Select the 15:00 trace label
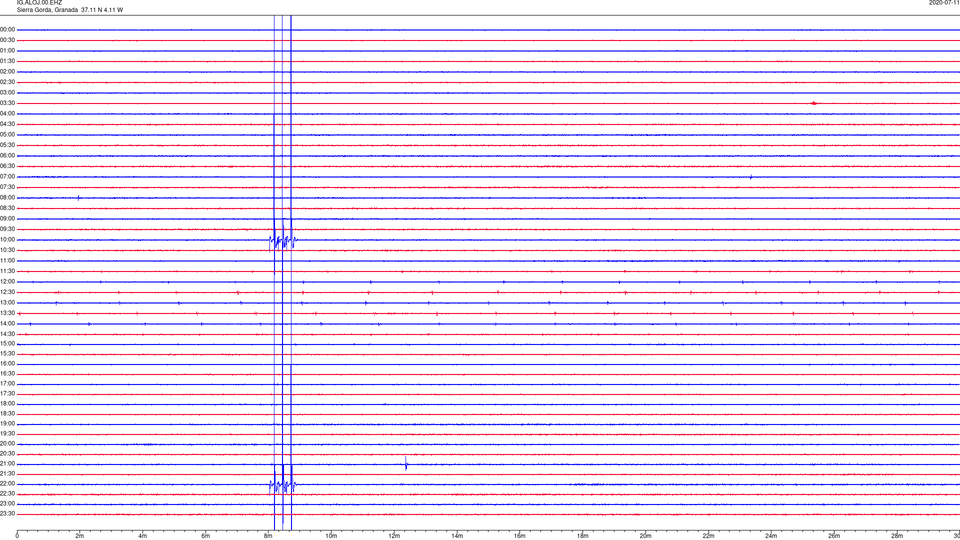 click(x=8, y=343)
